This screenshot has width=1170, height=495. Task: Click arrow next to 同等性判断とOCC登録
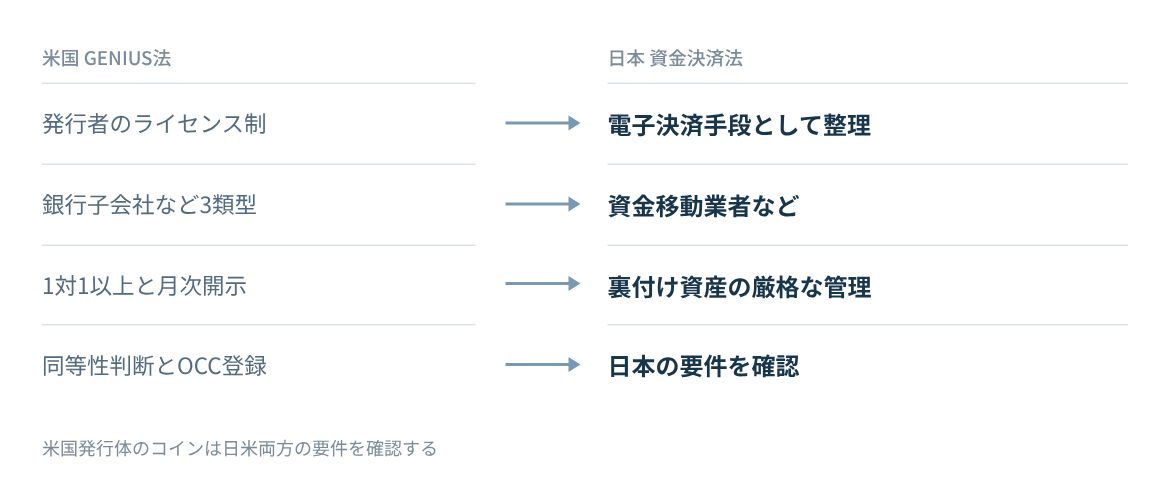(x=542, y=364)
